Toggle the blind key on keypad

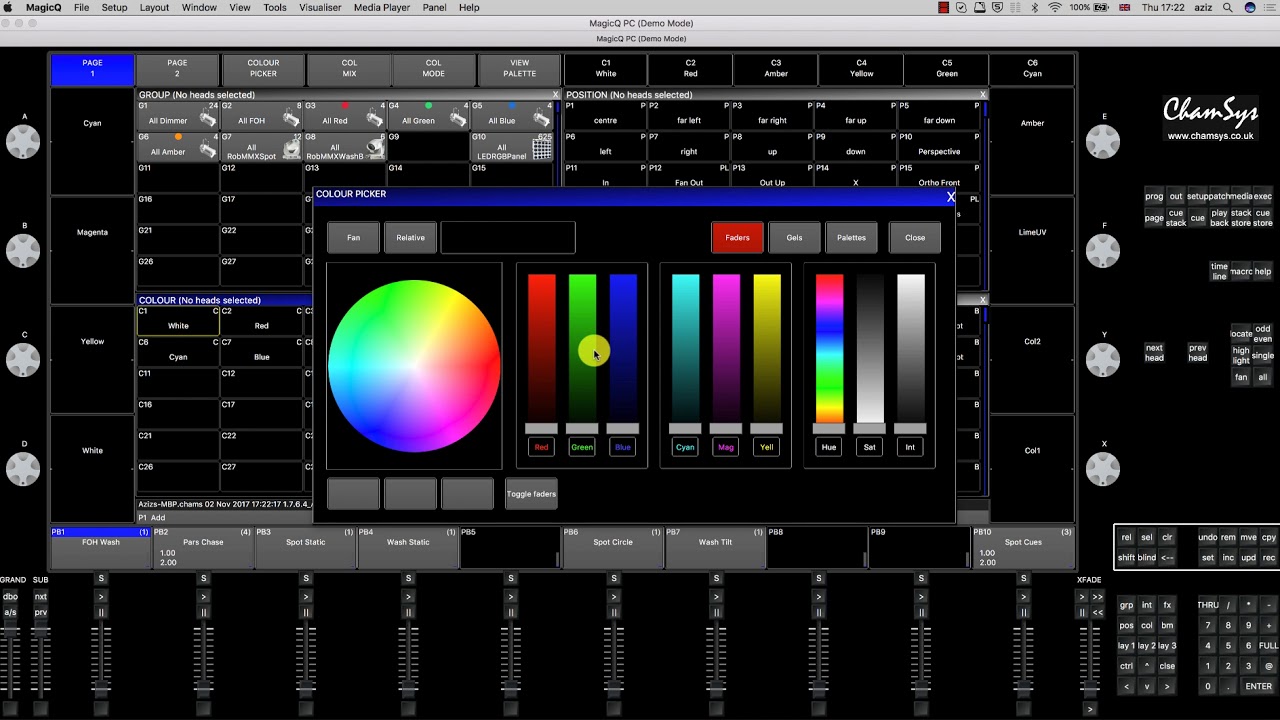point(1146,558)
